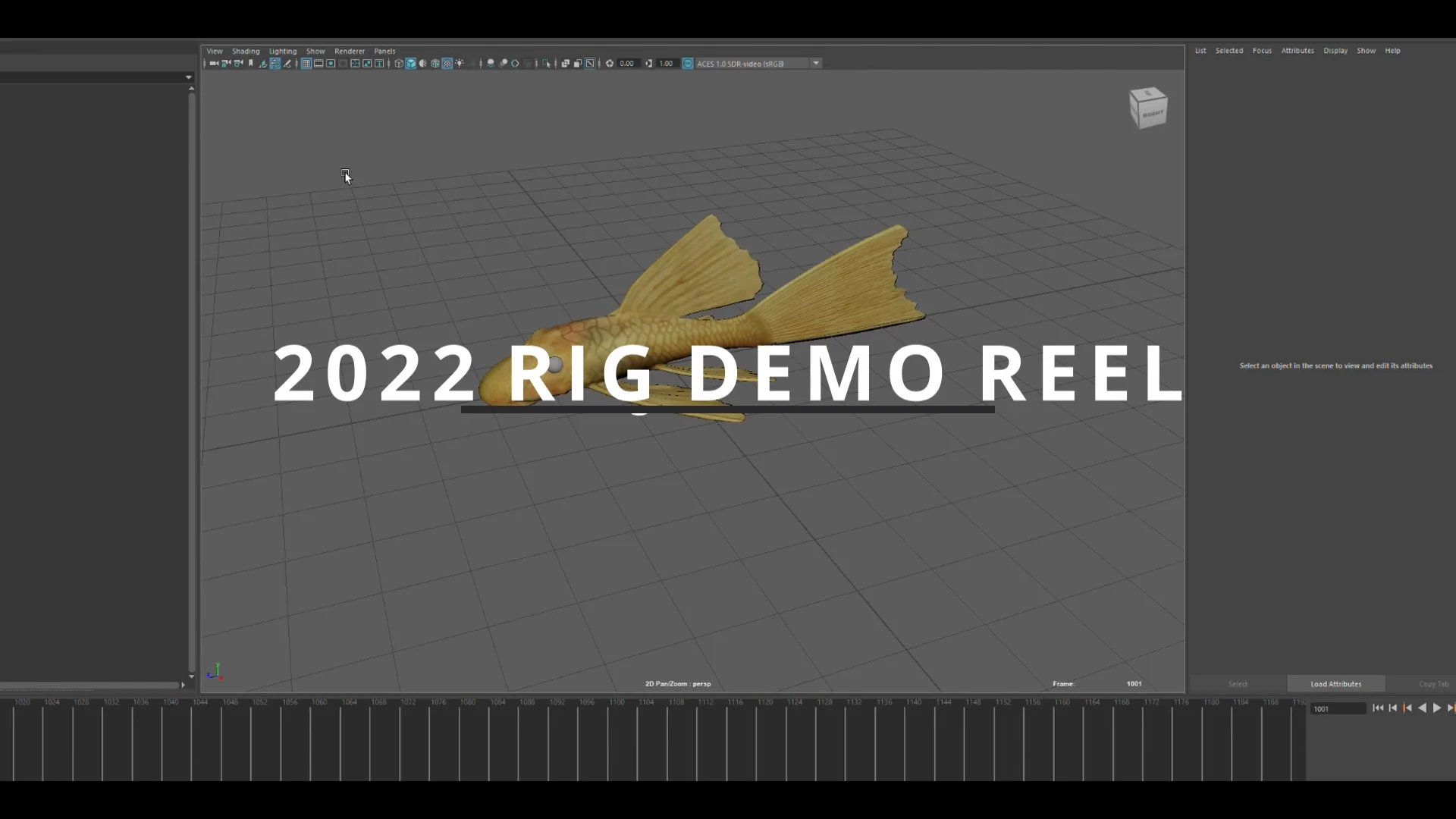Click the exposure value field showing 0.00

628,64
